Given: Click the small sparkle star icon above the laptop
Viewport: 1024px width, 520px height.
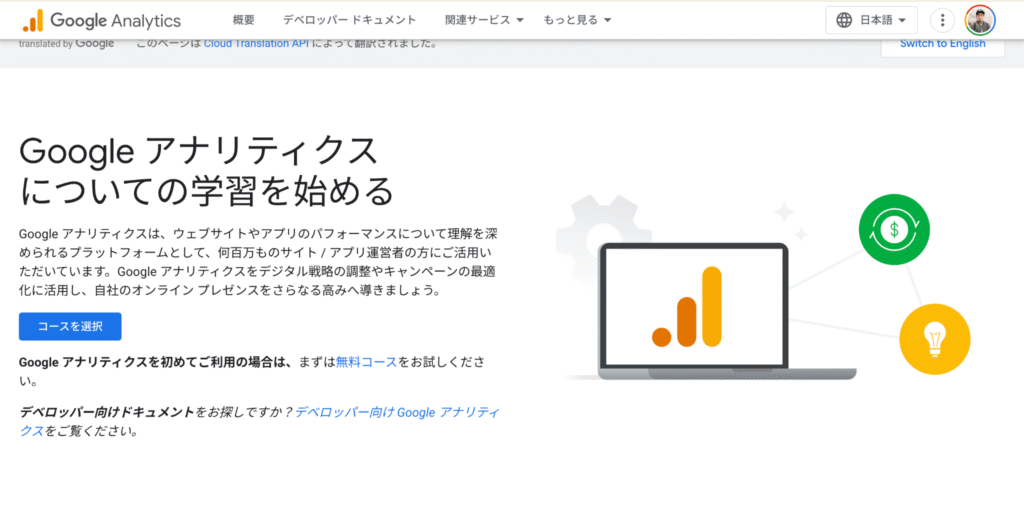Looking at the screenshot, I should coord(784,211).
